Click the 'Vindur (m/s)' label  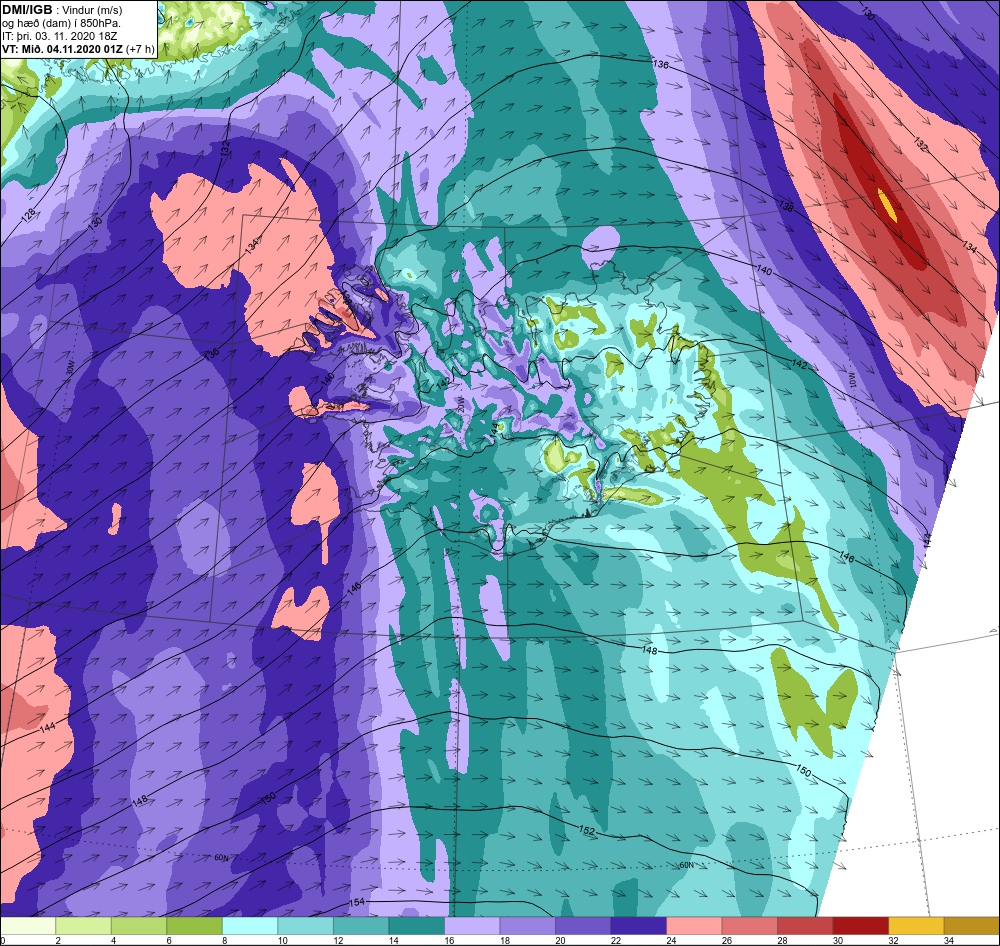coord(92,10)
